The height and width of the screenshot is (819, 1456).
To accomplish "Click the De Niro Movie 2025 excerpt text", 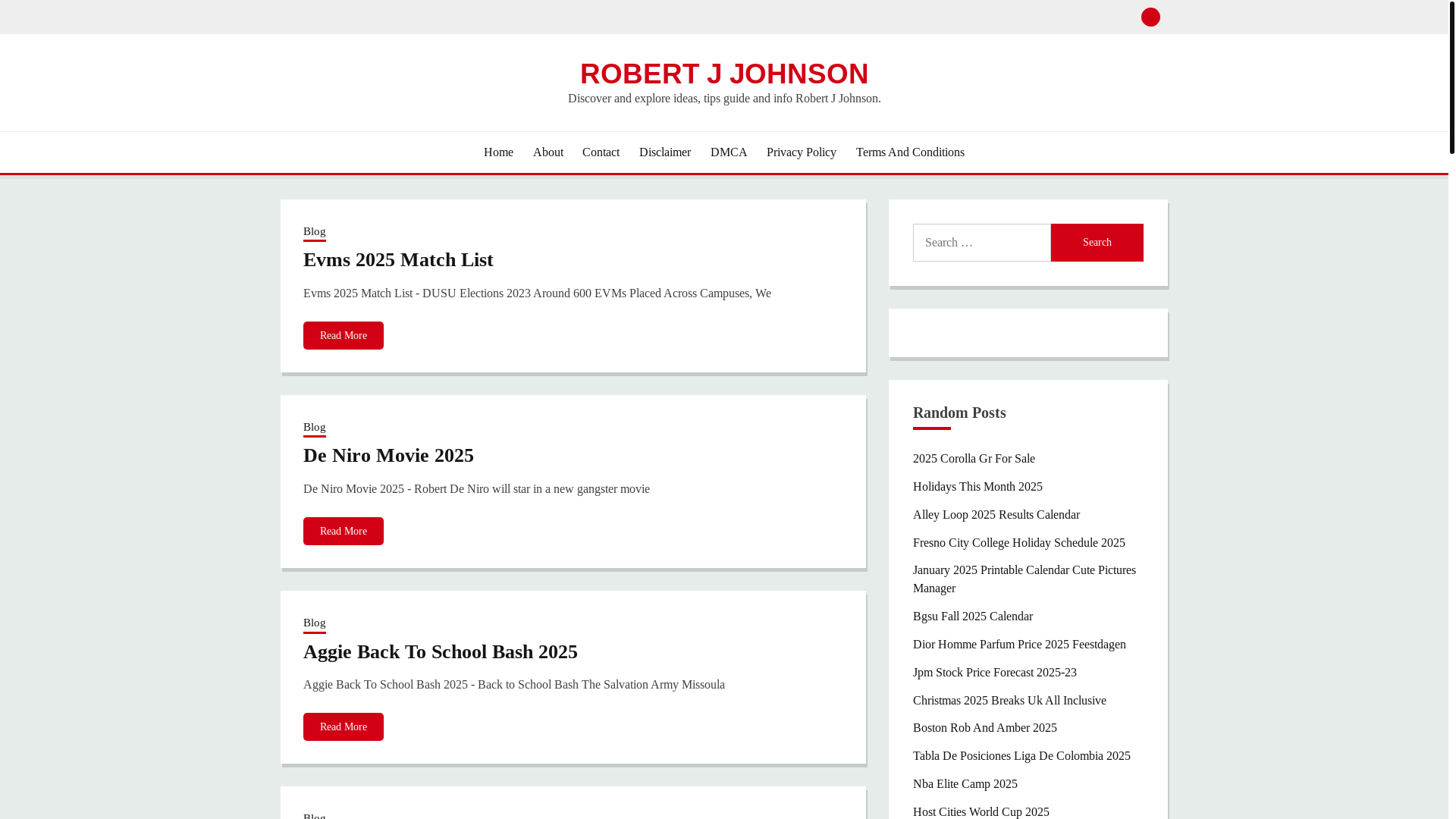I will click(476, 489).
